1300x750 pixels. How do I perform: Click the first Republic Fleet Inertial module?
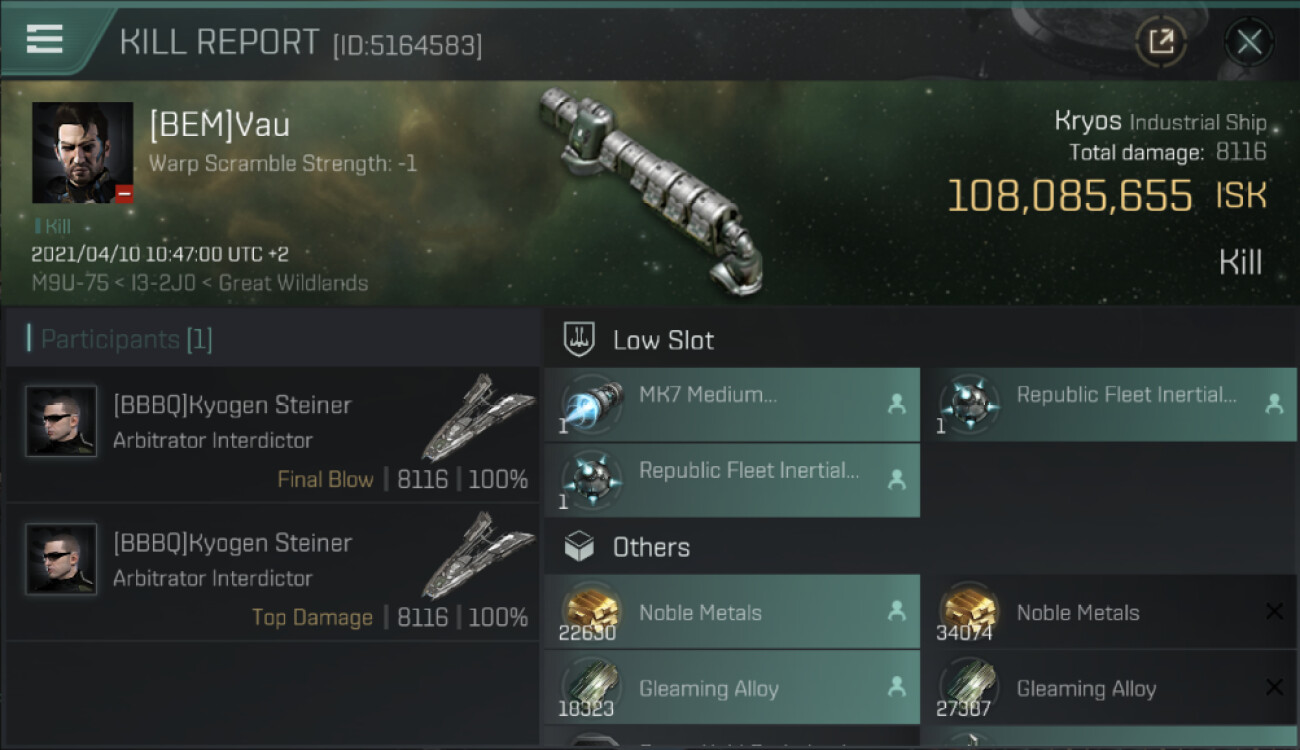(1108, 405)
